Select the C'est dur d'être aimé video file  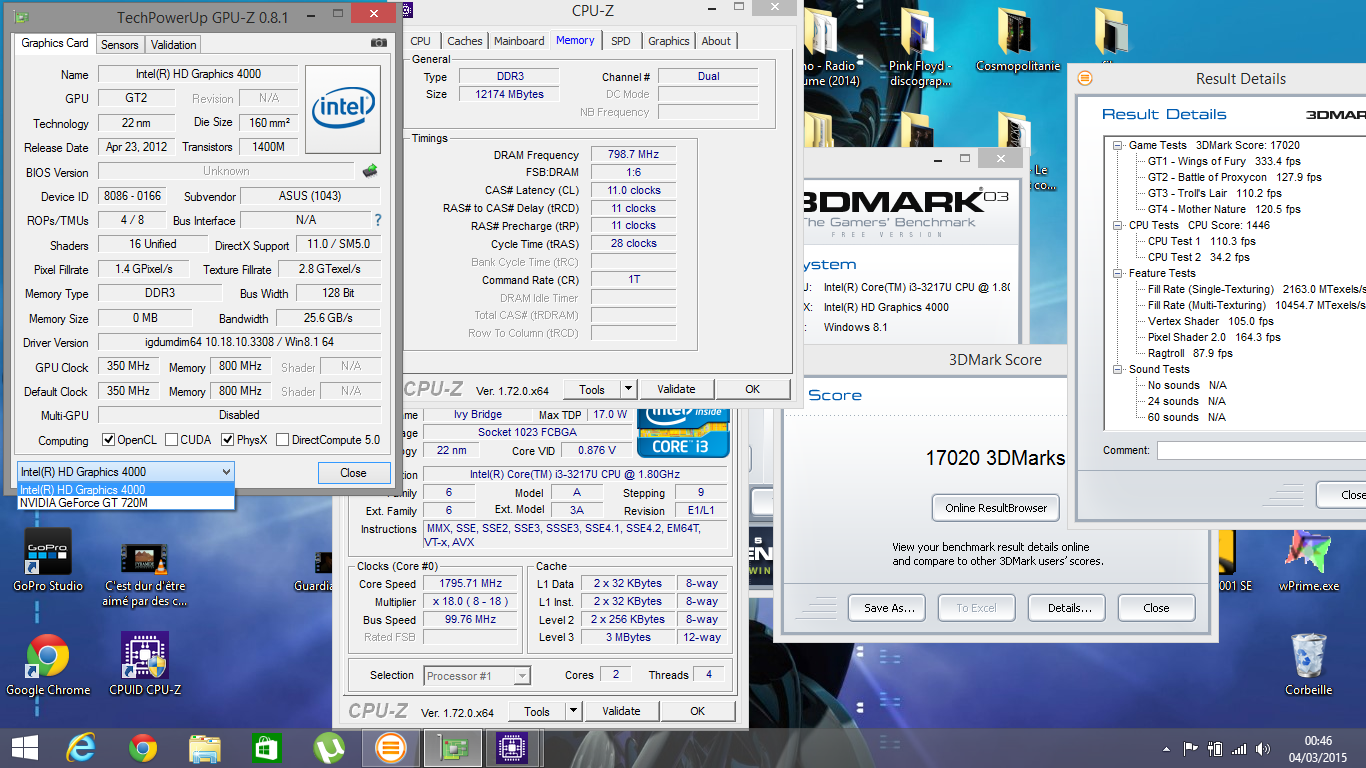pos(145,575)
